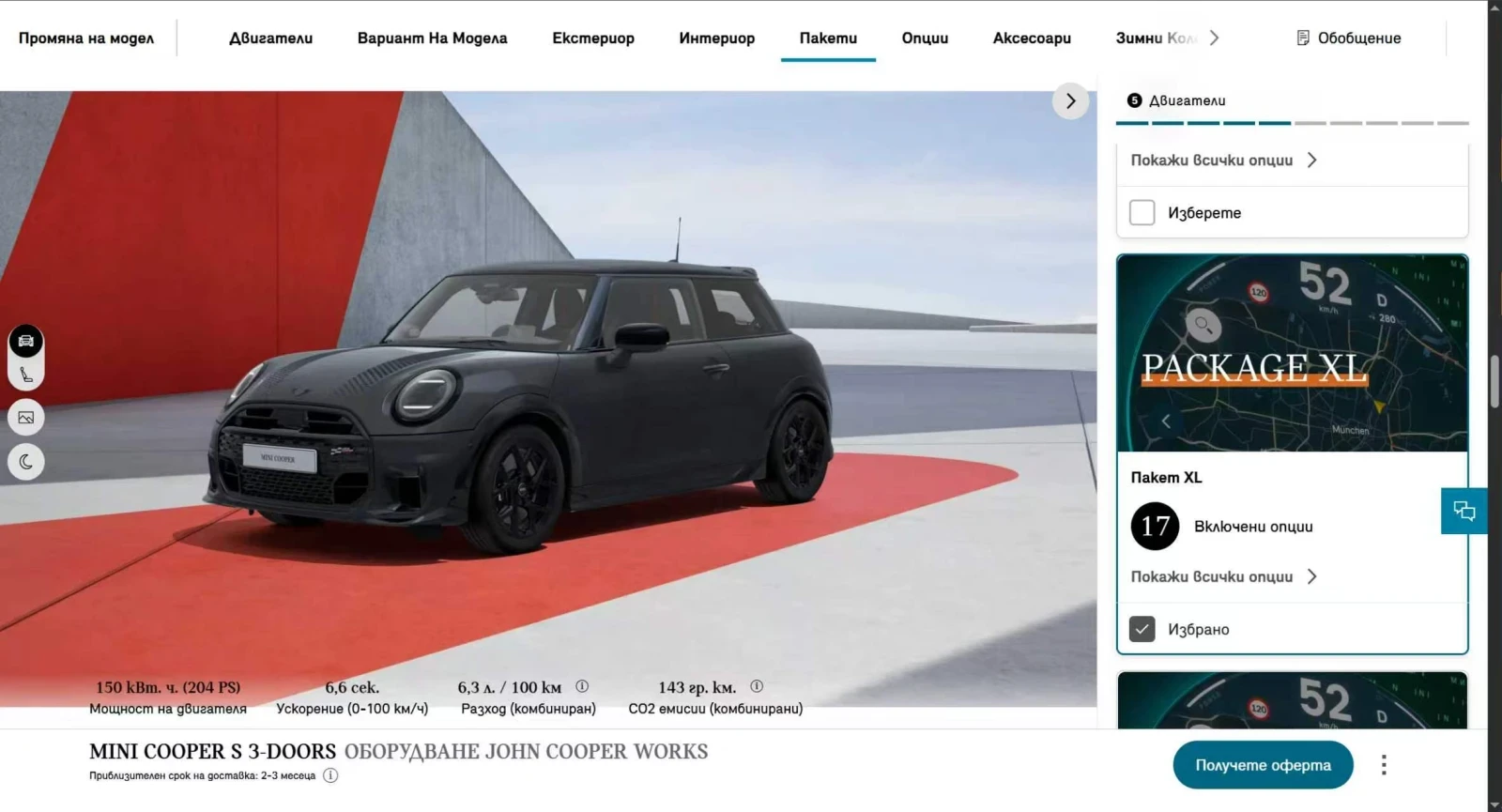
Task: Tick the Изберете checkbox
Action: [1142, 213]
